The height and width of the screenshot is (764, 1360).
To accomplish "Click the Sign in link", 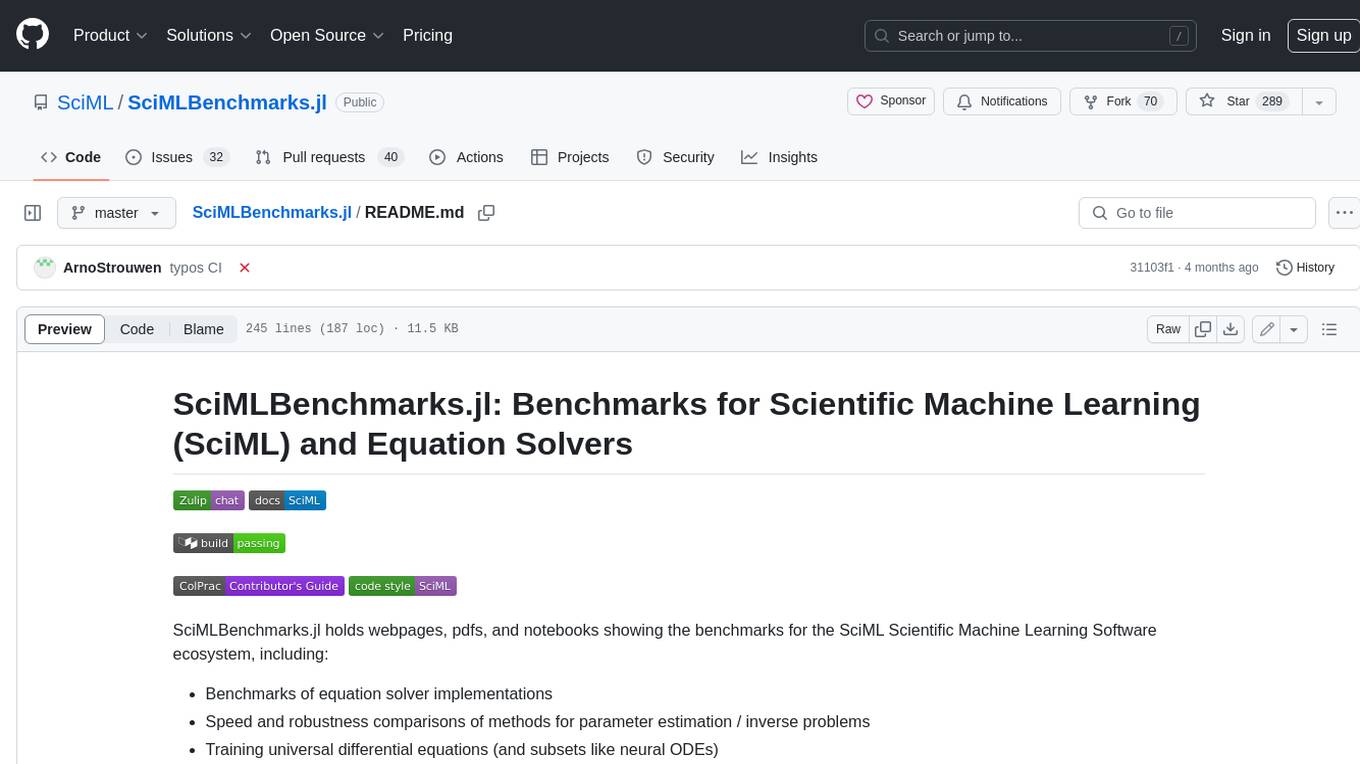I will tap(1245, 35).
